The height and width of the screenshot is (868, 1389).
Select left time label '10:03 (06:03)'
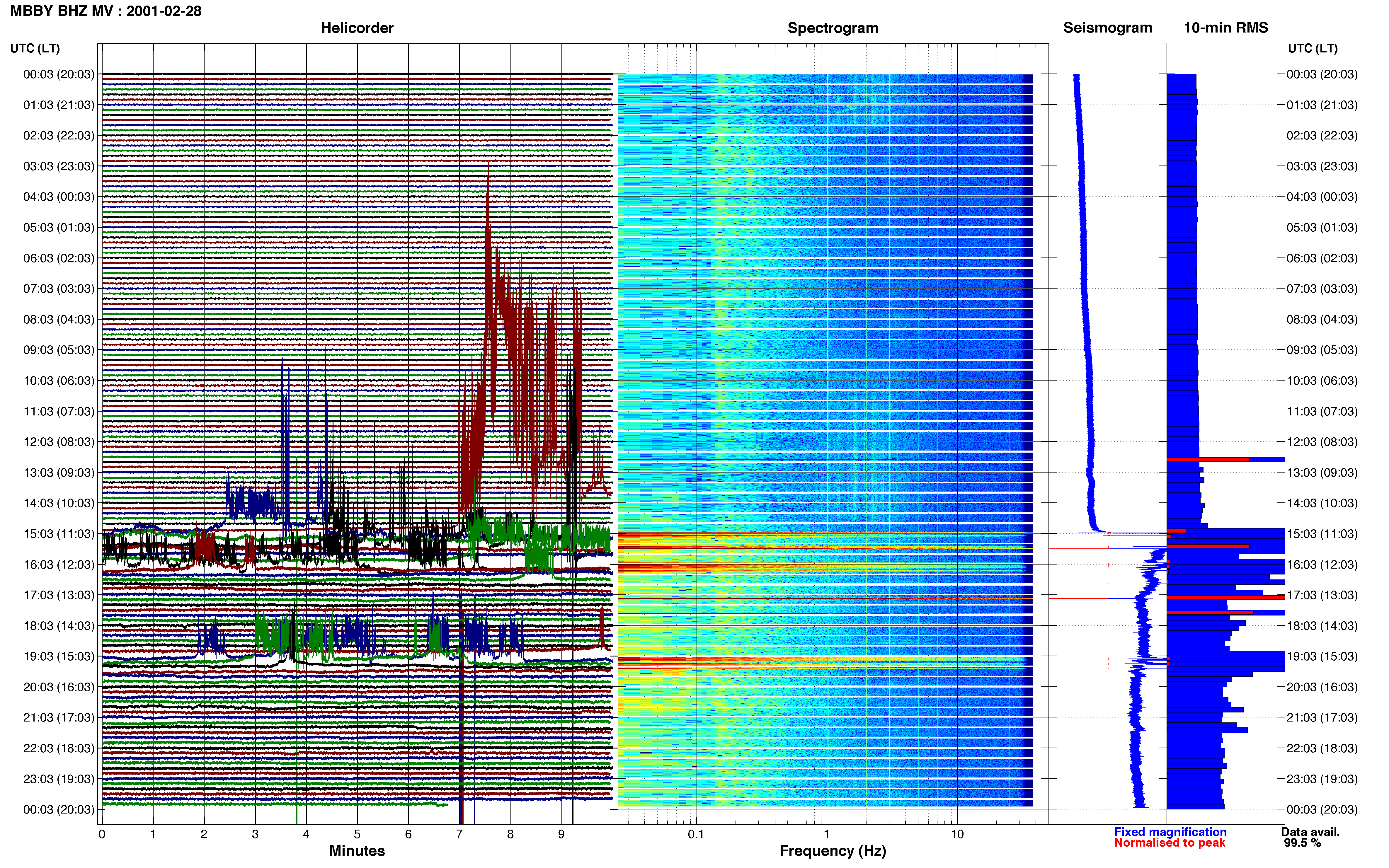(x=59, y=381)
